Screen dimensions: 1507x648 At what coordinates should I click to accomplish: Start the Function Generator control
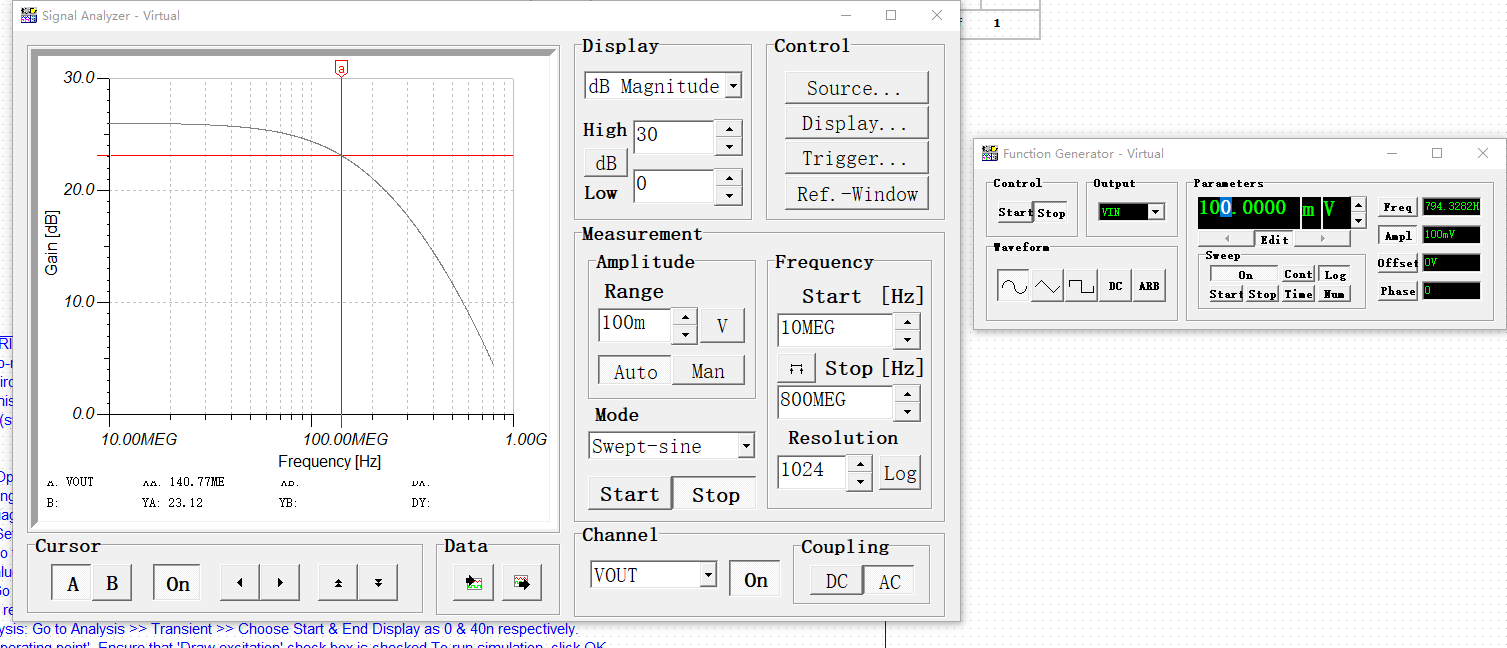1015,212
